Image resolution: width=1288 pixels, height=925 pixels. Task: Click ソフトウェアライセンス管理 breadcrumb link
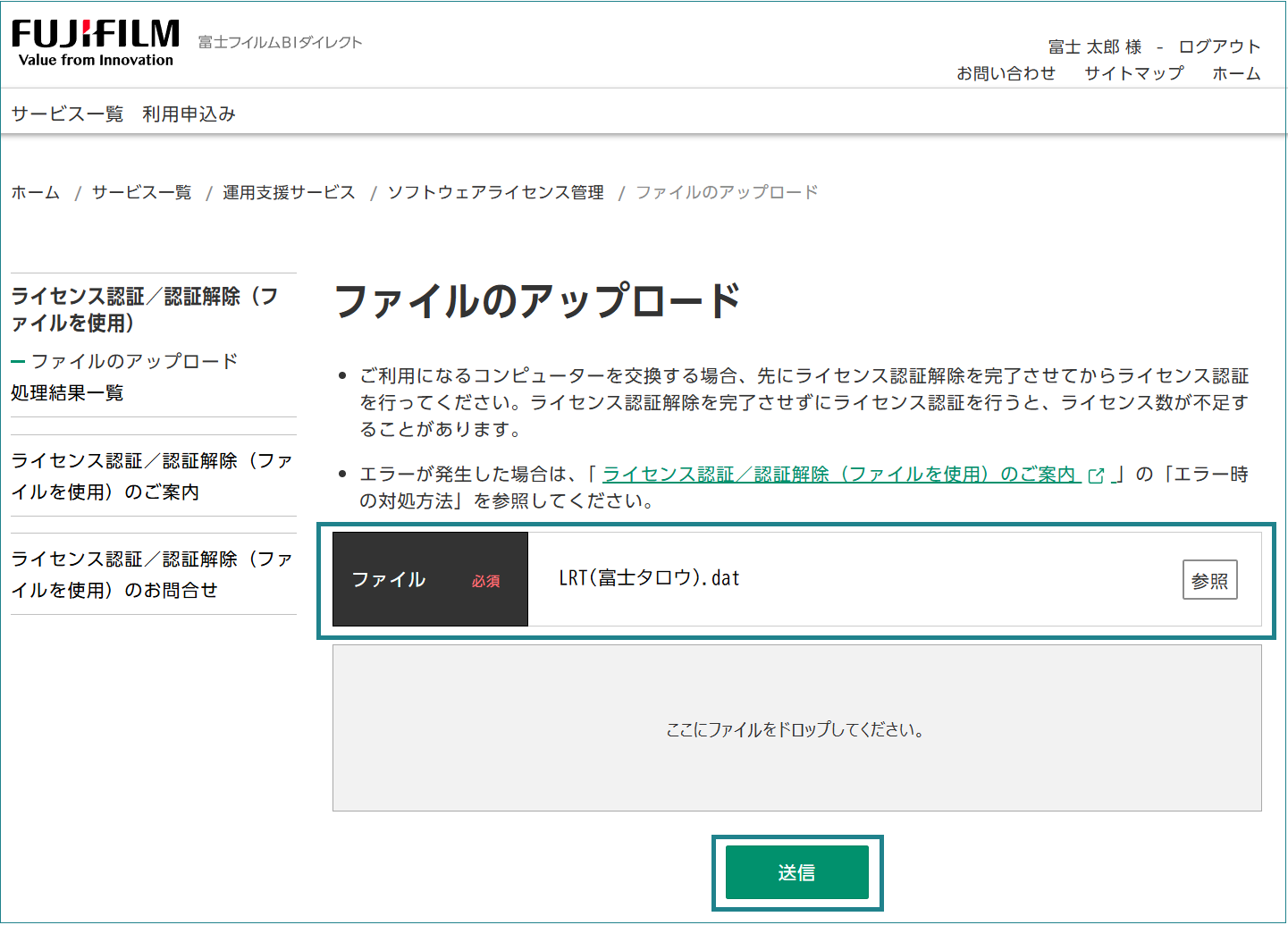tap(495, 192)
